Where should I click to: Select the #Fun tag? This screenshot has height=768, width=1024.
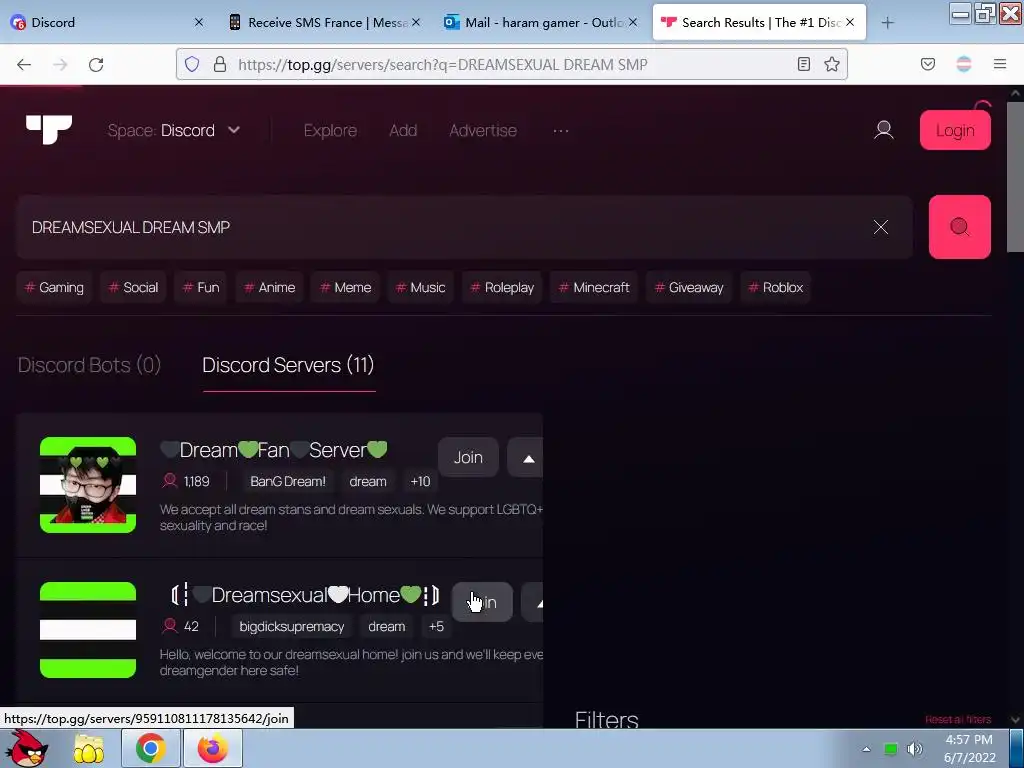(200, 287)
